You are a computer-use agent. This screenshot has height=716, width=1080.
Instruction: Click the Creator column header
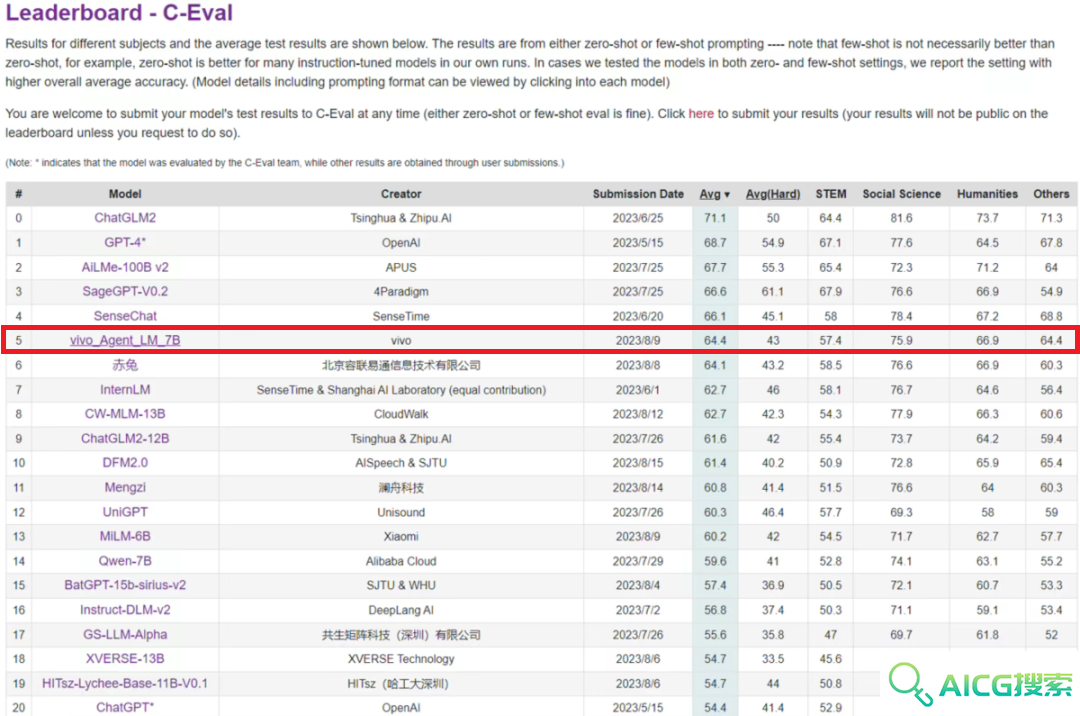click(401, 194)
